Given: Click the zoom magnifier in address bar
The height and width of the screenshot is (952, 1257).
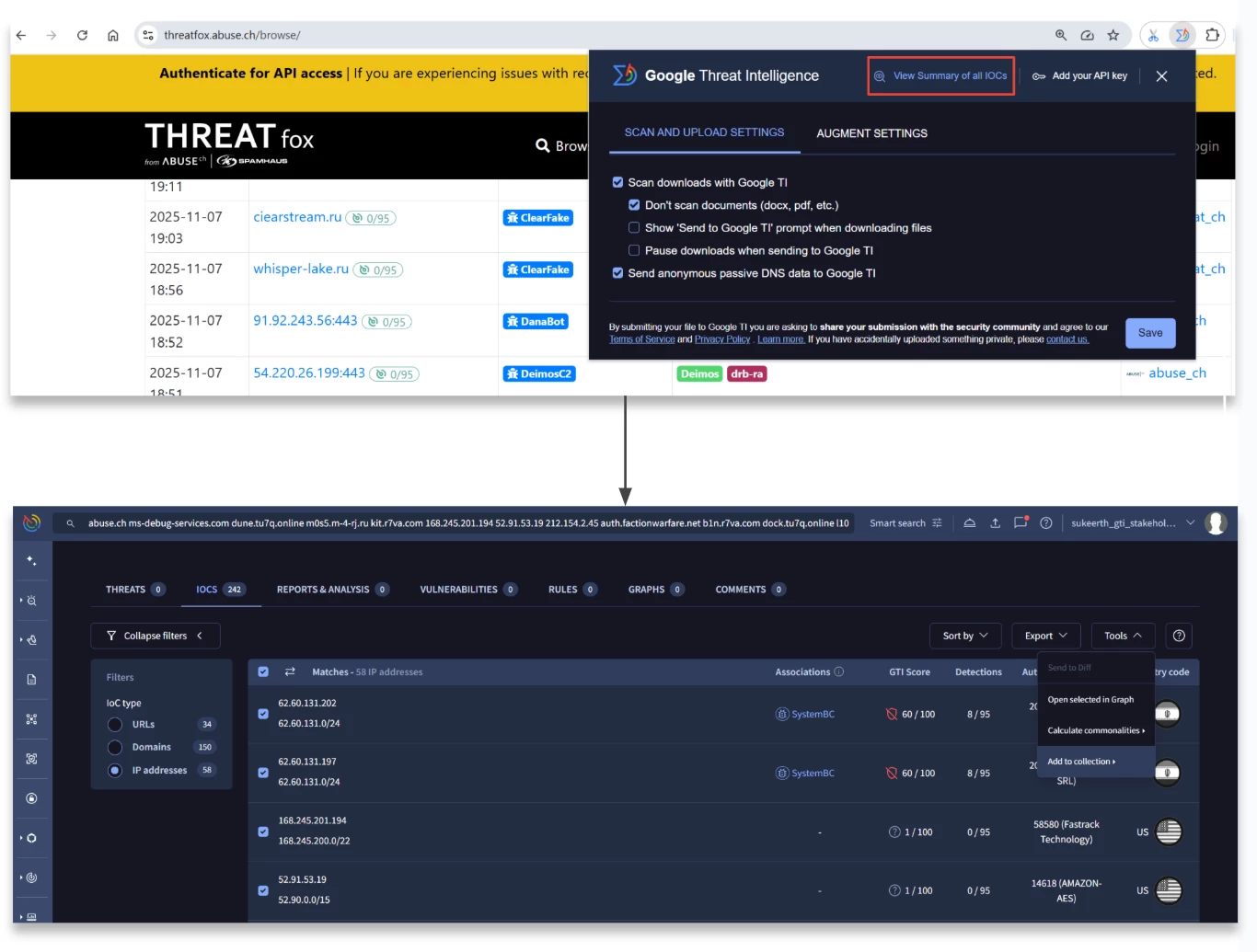Looking at the screenshot, I should coord(1061,35).
